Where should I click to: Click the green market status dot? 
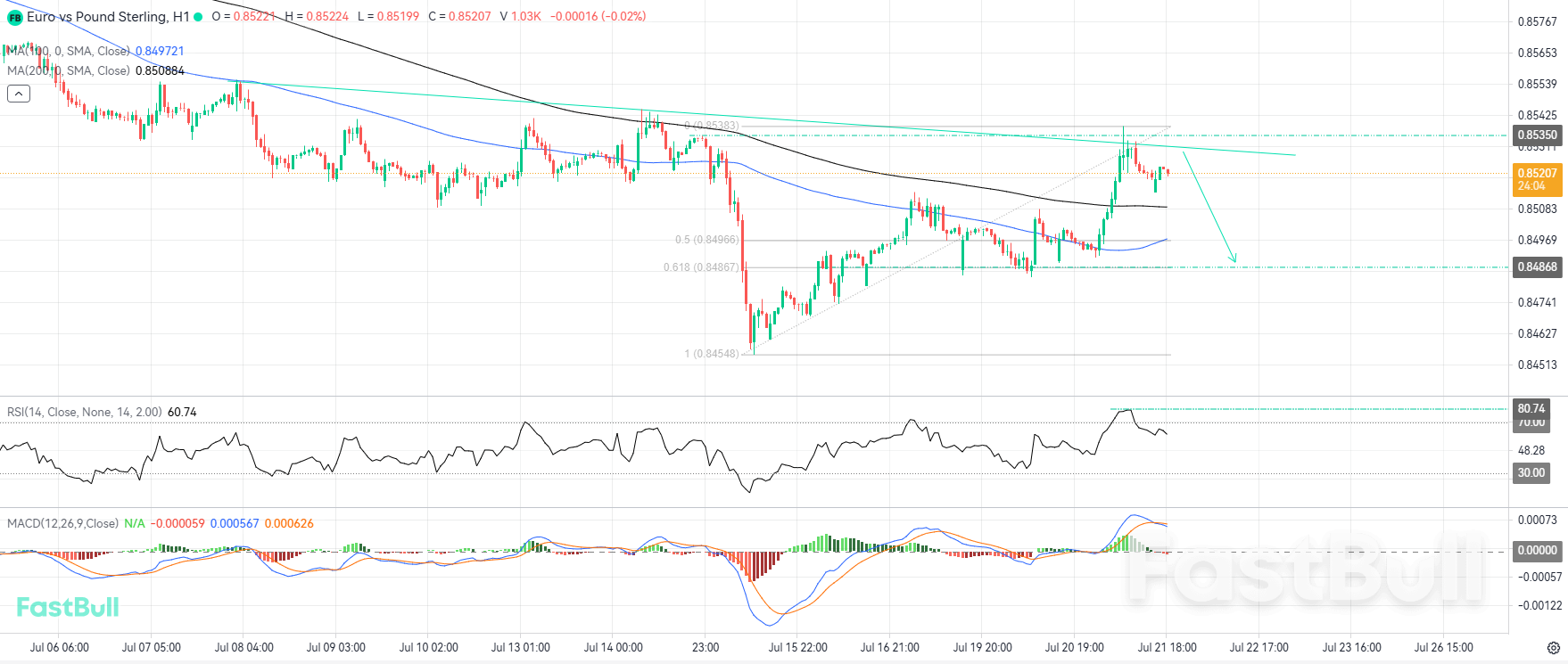point(198,17)
